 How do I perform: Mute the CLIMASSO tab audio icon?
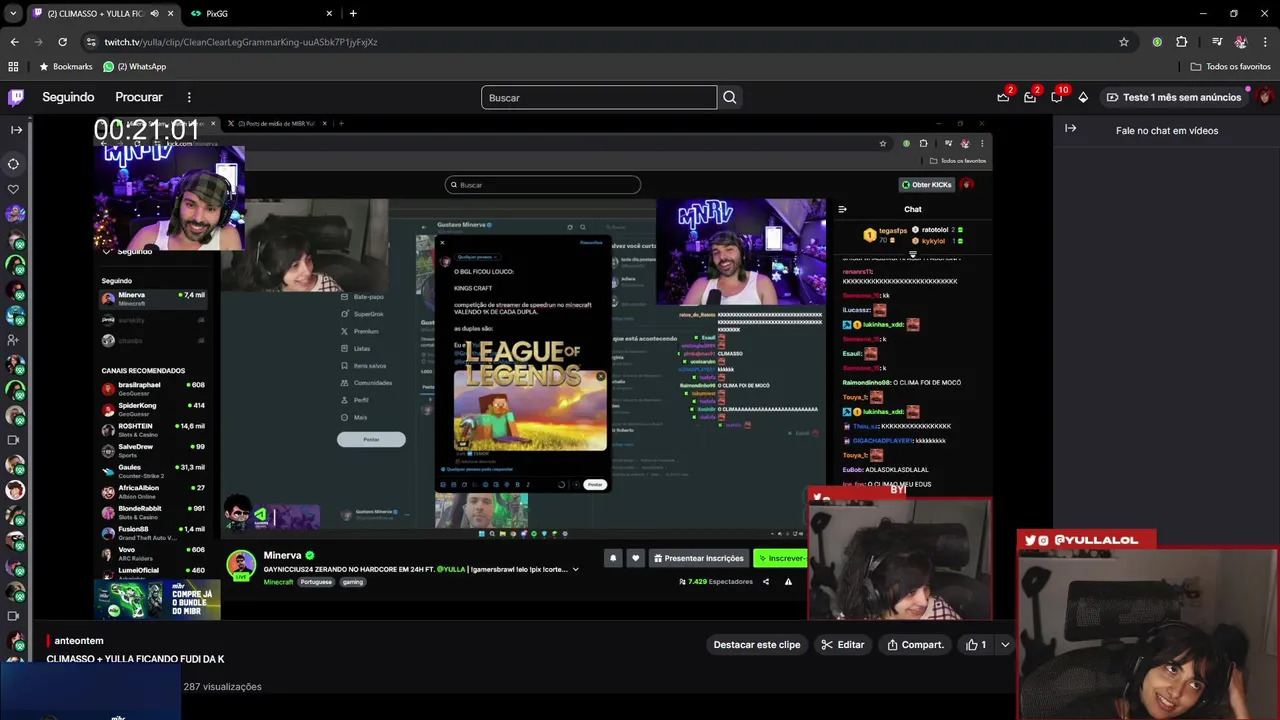click(154, 14)
